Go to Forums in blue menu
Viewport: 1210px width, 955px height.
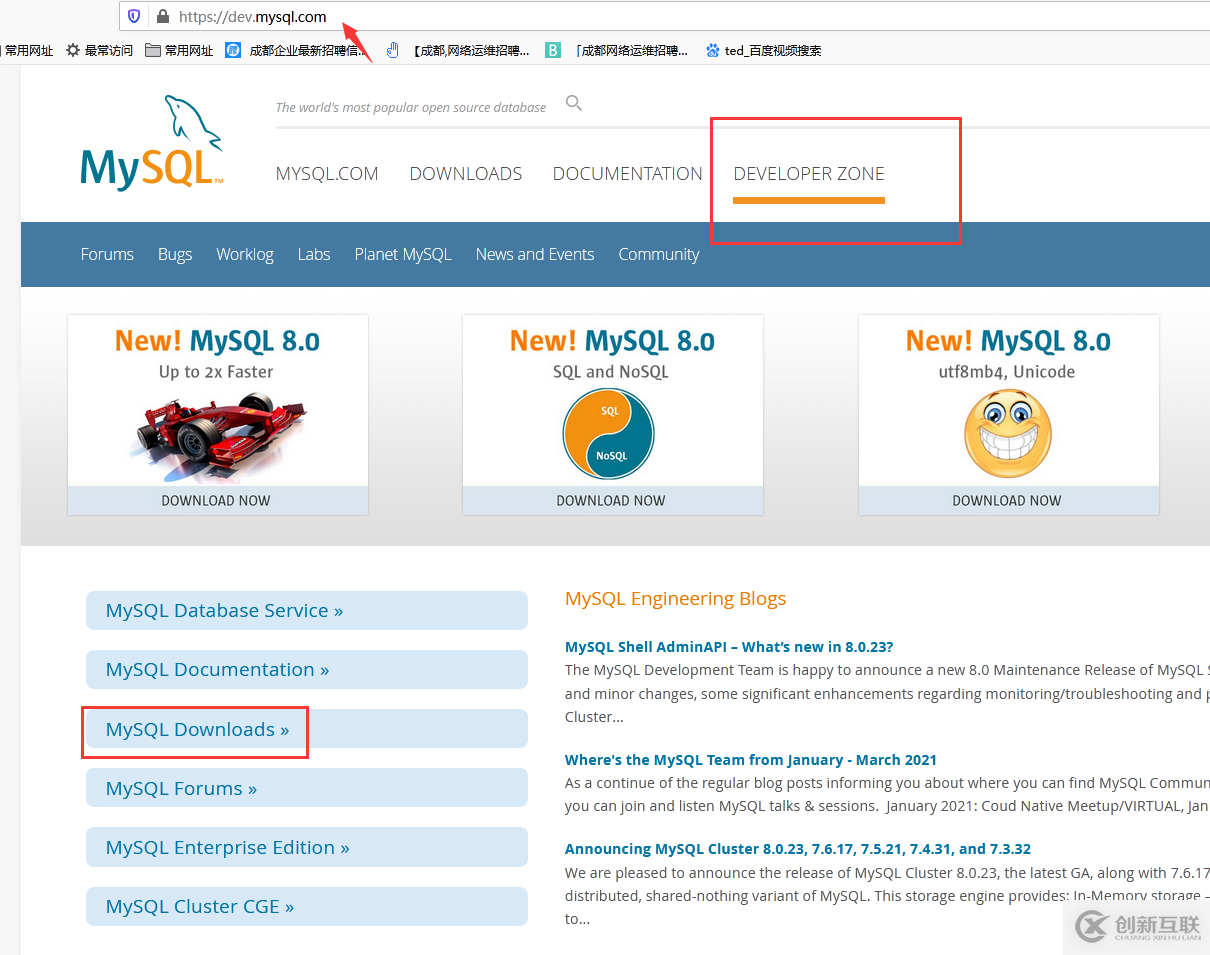107,254
